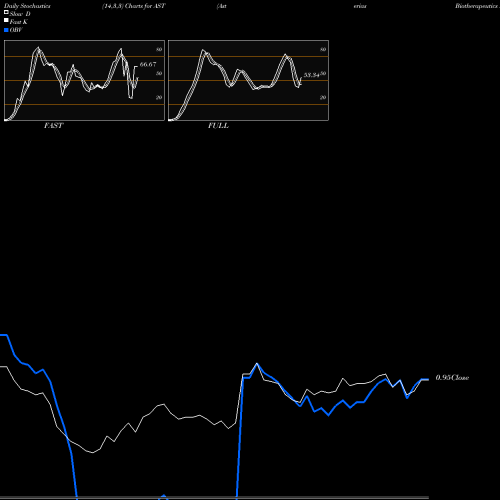This screenshot has height=500, width=500.
Task: Open the FAST stochastic chart thumbnail
Action: 84,80
